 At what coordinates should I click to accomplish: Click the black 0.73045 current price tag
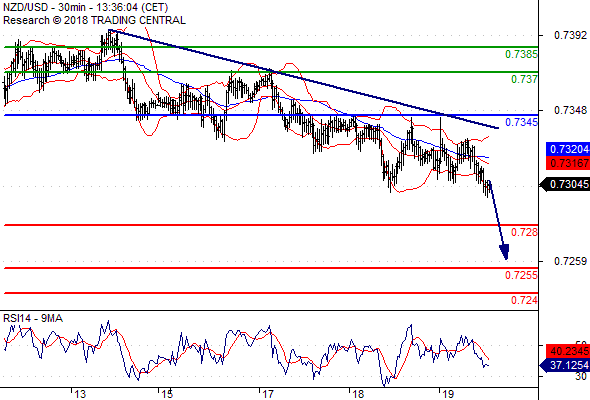point(565,184)
